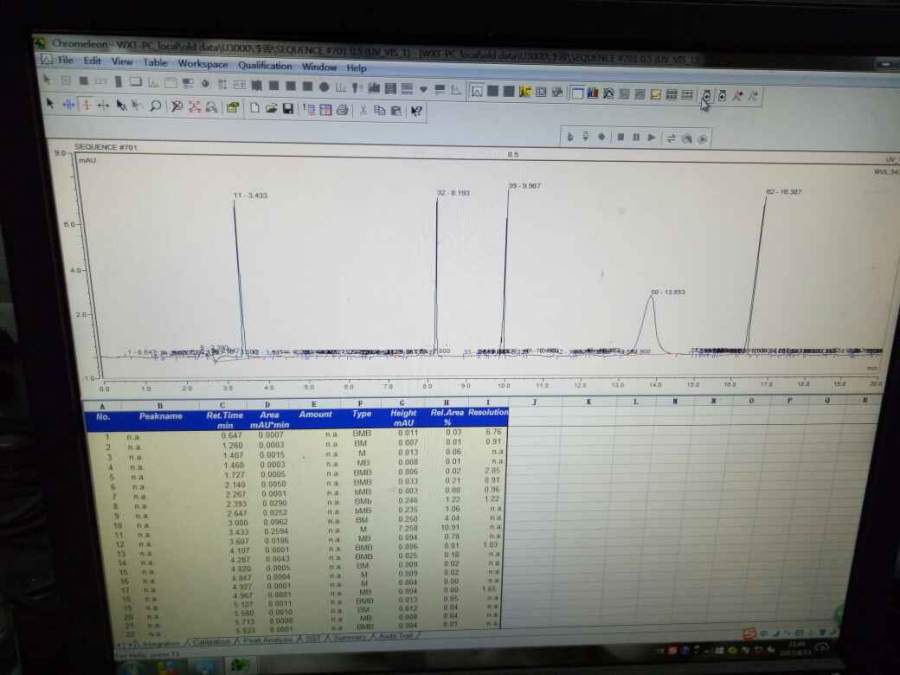Open the Table menu
Screen dimensions: 900x675
click(x=155, y=62)
